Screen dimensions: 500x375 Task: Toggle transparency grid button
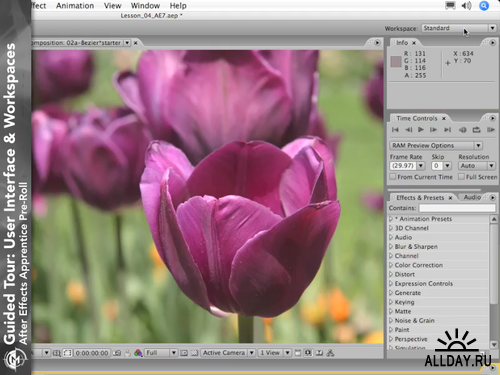point(195,353)
